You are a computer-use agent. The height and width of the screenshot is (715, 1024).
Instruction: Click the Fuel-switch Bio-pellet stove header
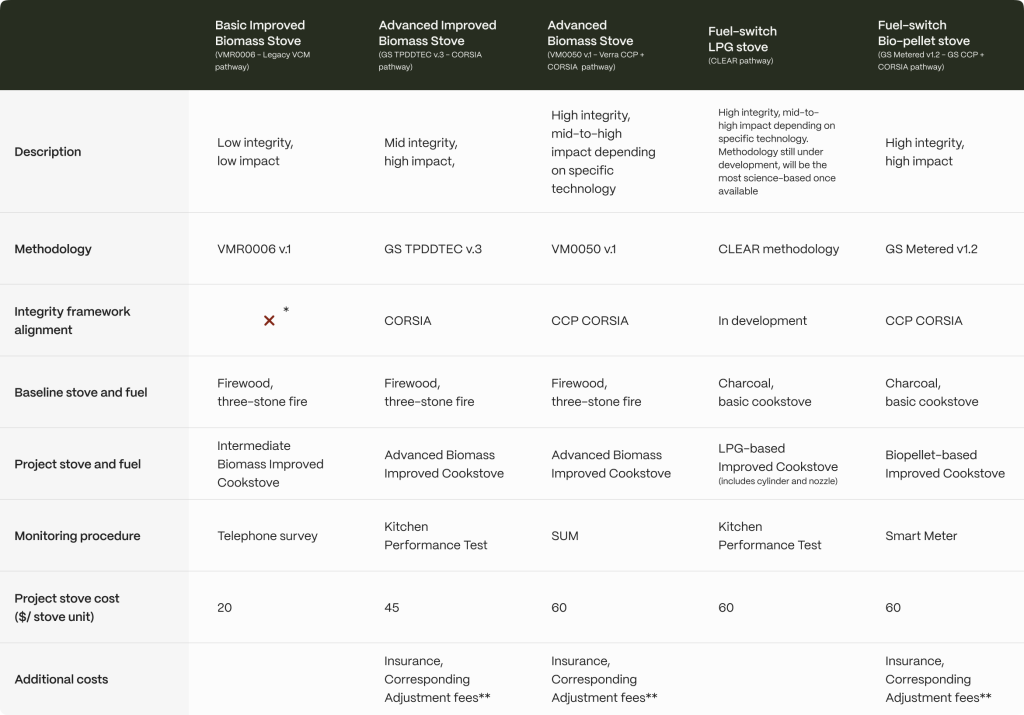click(931, 45)
